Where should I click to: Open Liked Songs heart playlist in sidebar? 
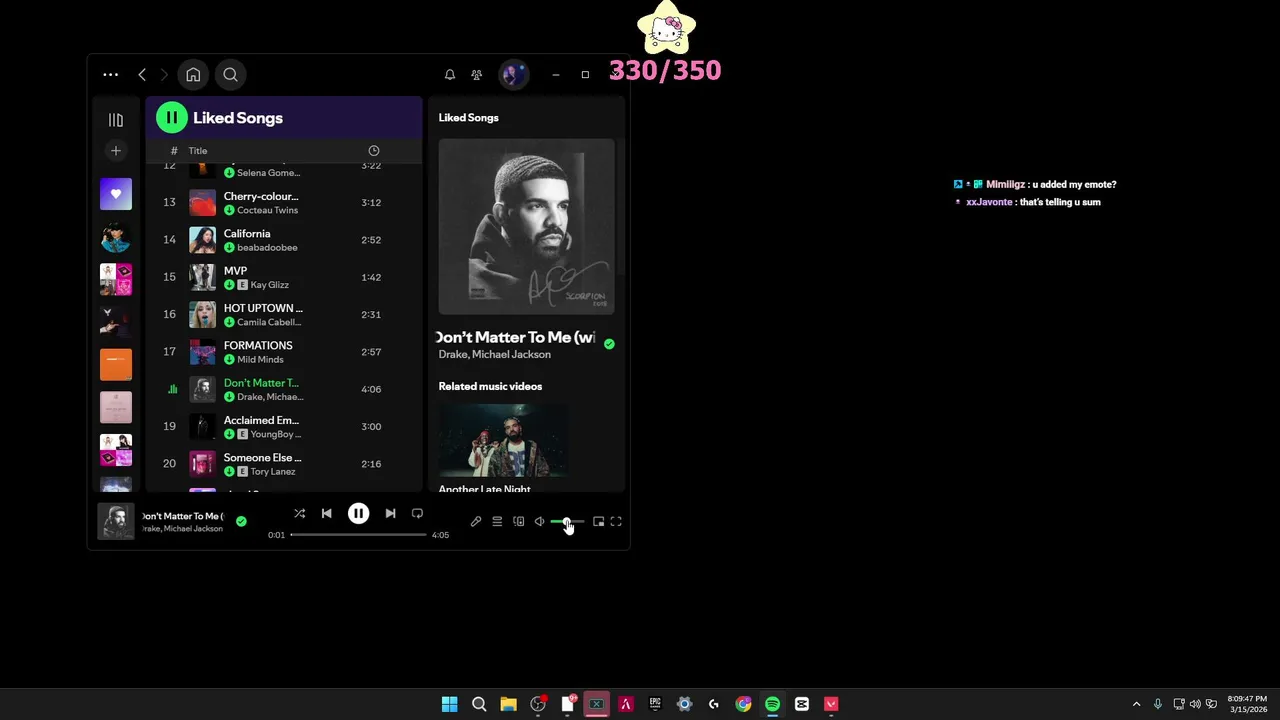(x=116, y=194)
